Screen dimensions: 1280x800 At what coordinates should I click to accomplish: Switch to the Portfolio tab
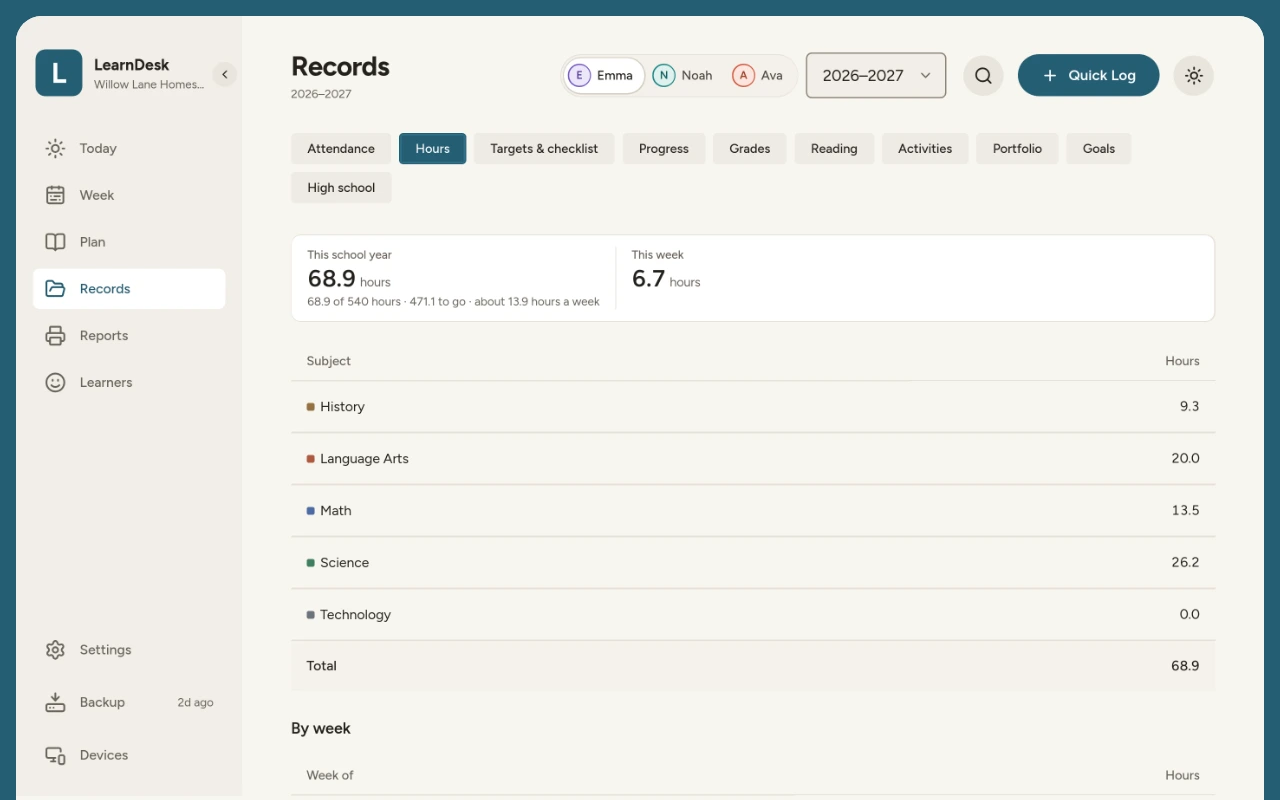(x=1017, y=149)
